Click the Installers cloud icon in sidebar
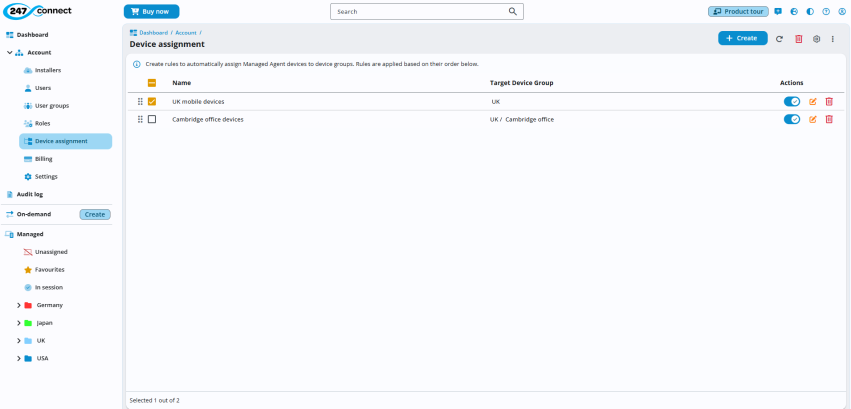 tap(28, 71)
